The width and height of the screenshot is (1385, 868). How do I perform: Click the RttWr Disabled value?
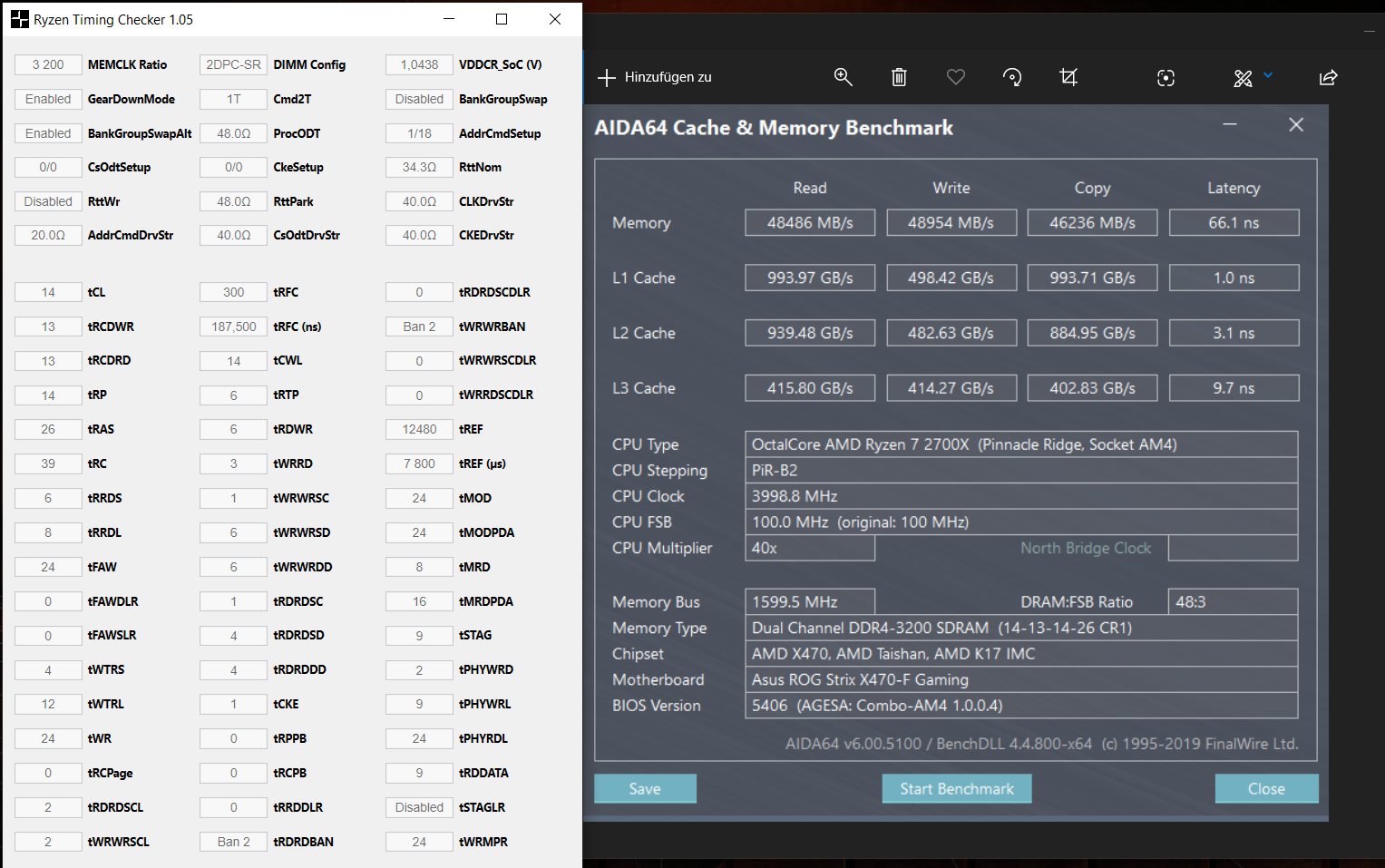pyautogui.click(x=48, y=201)
